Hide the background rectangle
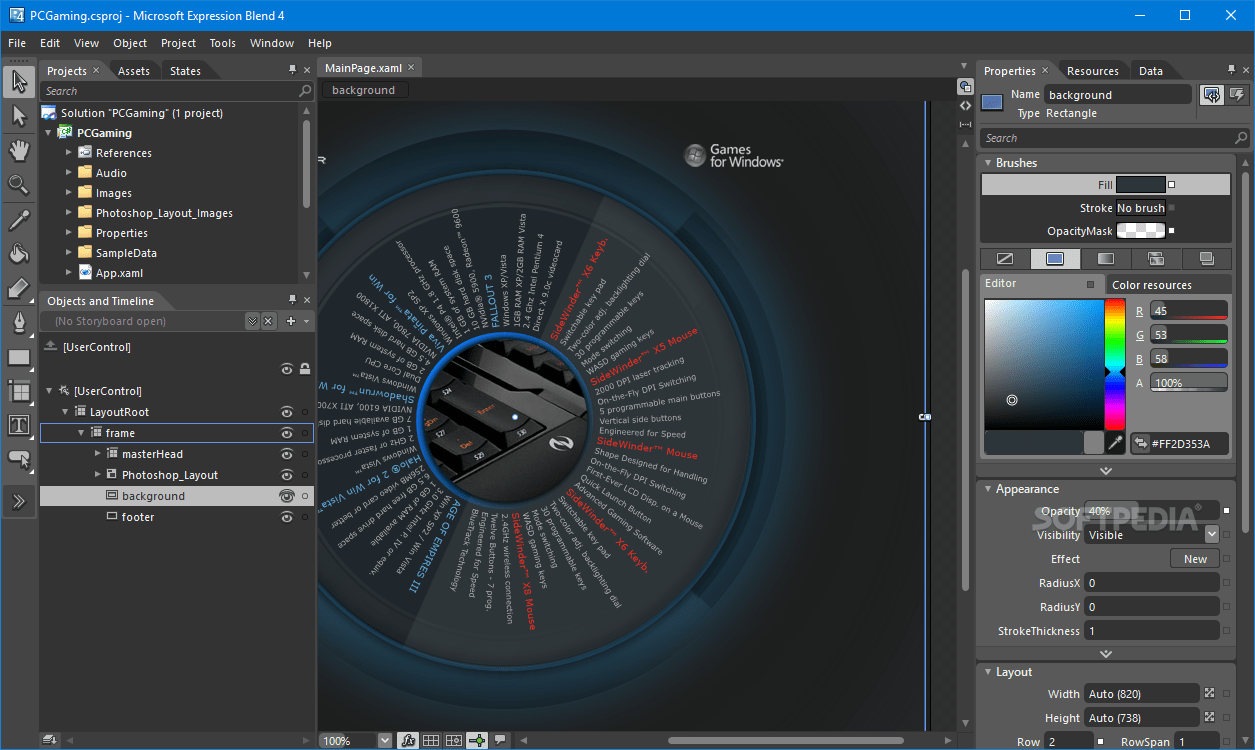The height and width of the screenshot is (750, 1255). (287, 496)
